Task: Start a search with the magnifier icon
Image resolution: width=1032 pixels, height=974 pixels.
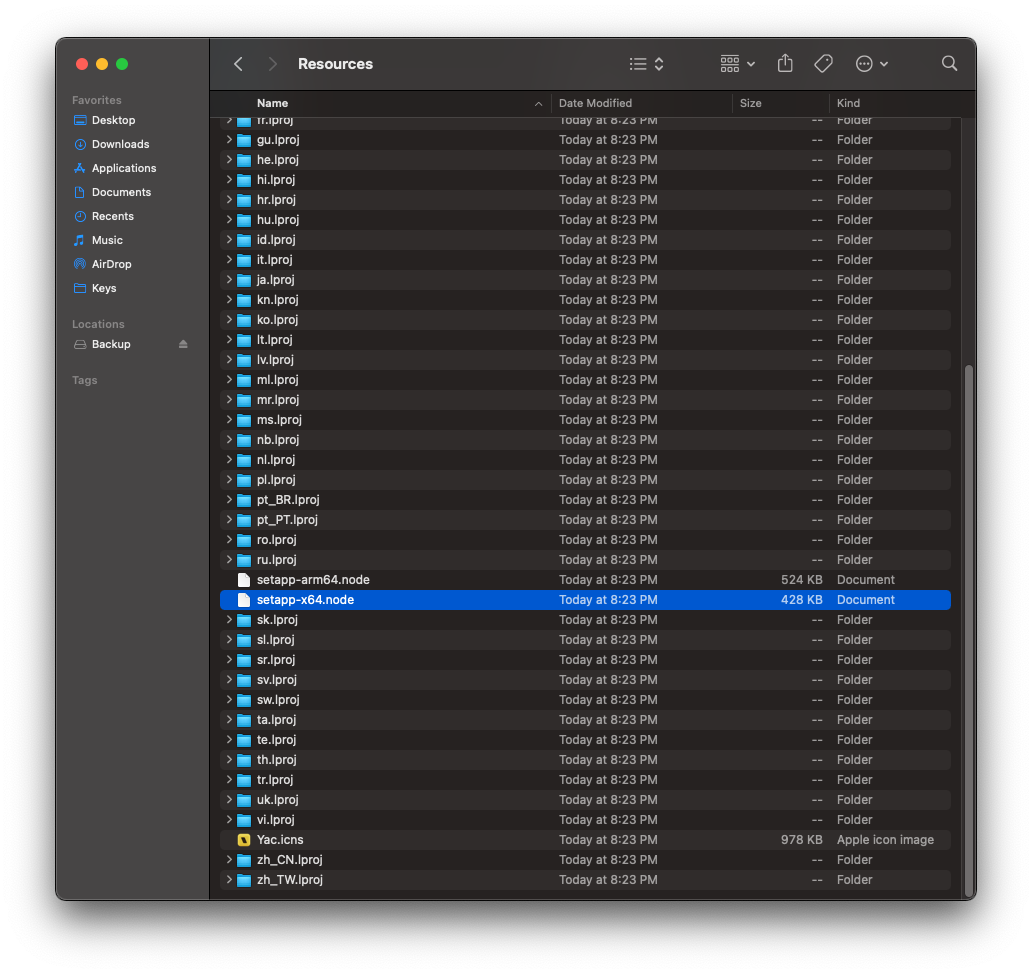Action: pos(948,63)
